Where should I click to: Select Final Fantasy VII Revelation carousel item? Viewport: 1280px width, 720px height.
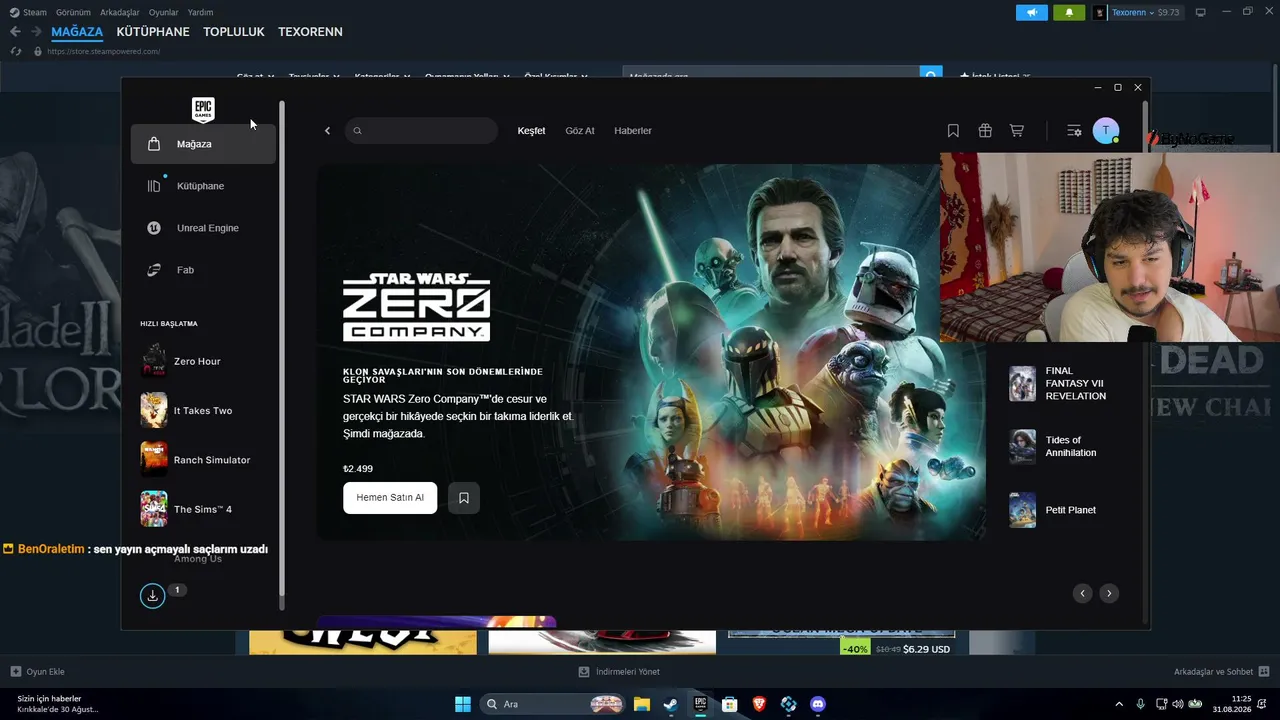coord(1064,383)
